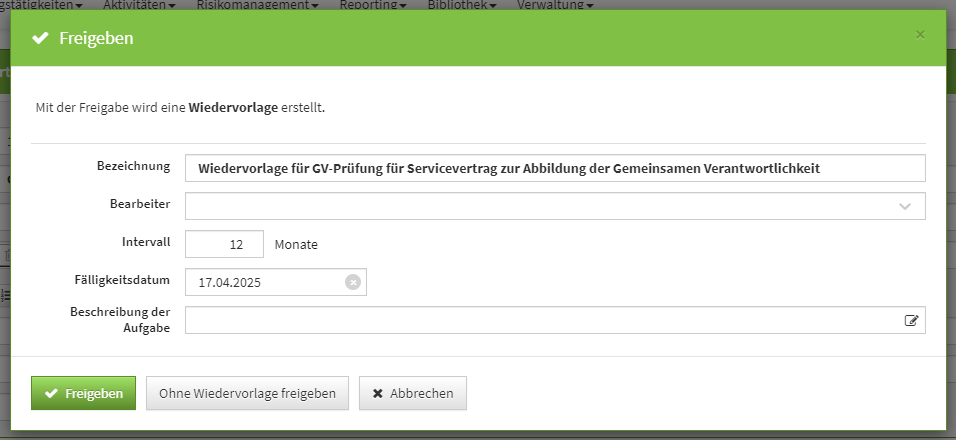956x440 pixels.
Task: Open the Verwaltung menu
Action: pos(555,5)
